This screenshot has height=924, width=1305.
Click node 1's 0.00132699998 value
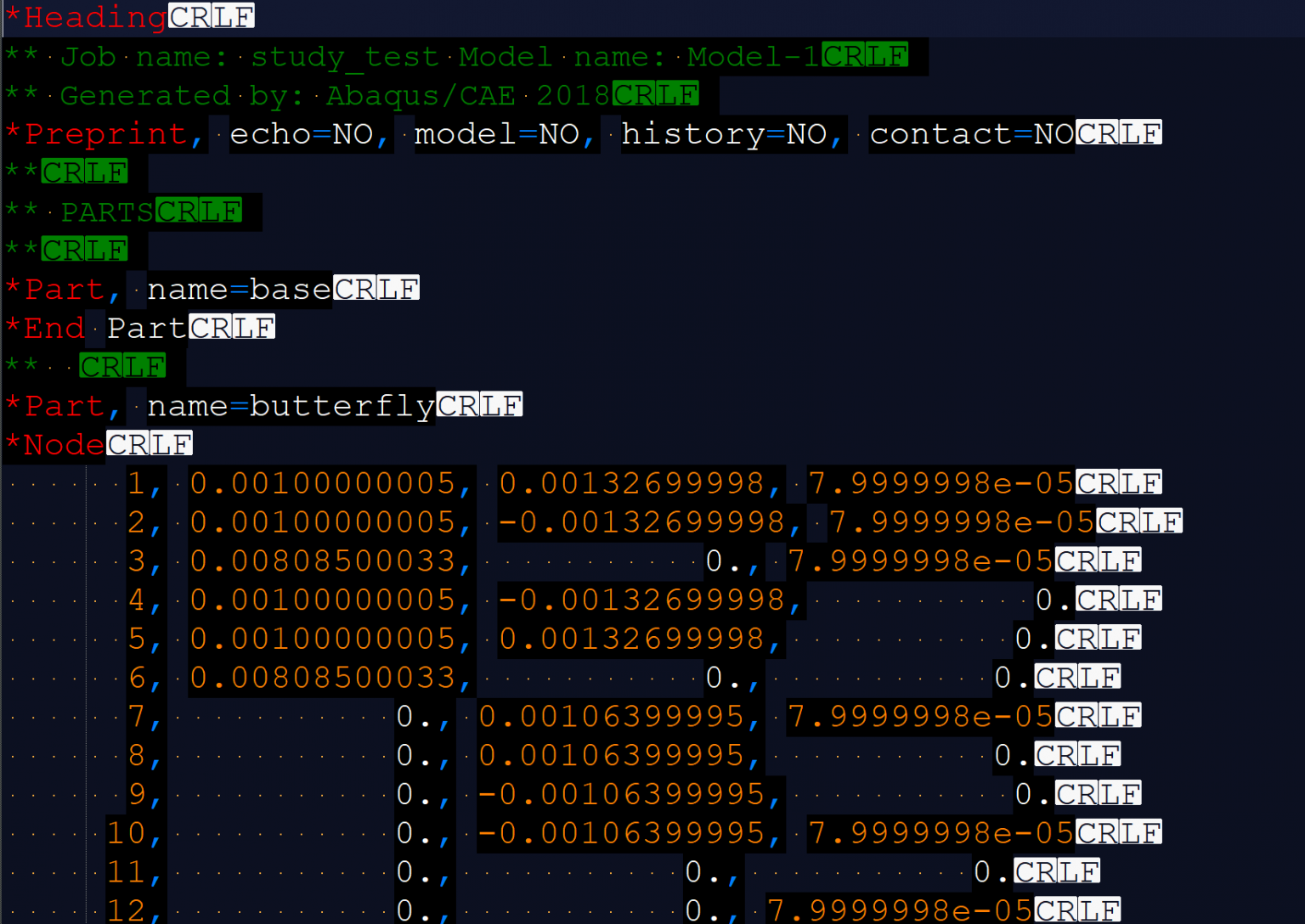(x=631, y=484)
